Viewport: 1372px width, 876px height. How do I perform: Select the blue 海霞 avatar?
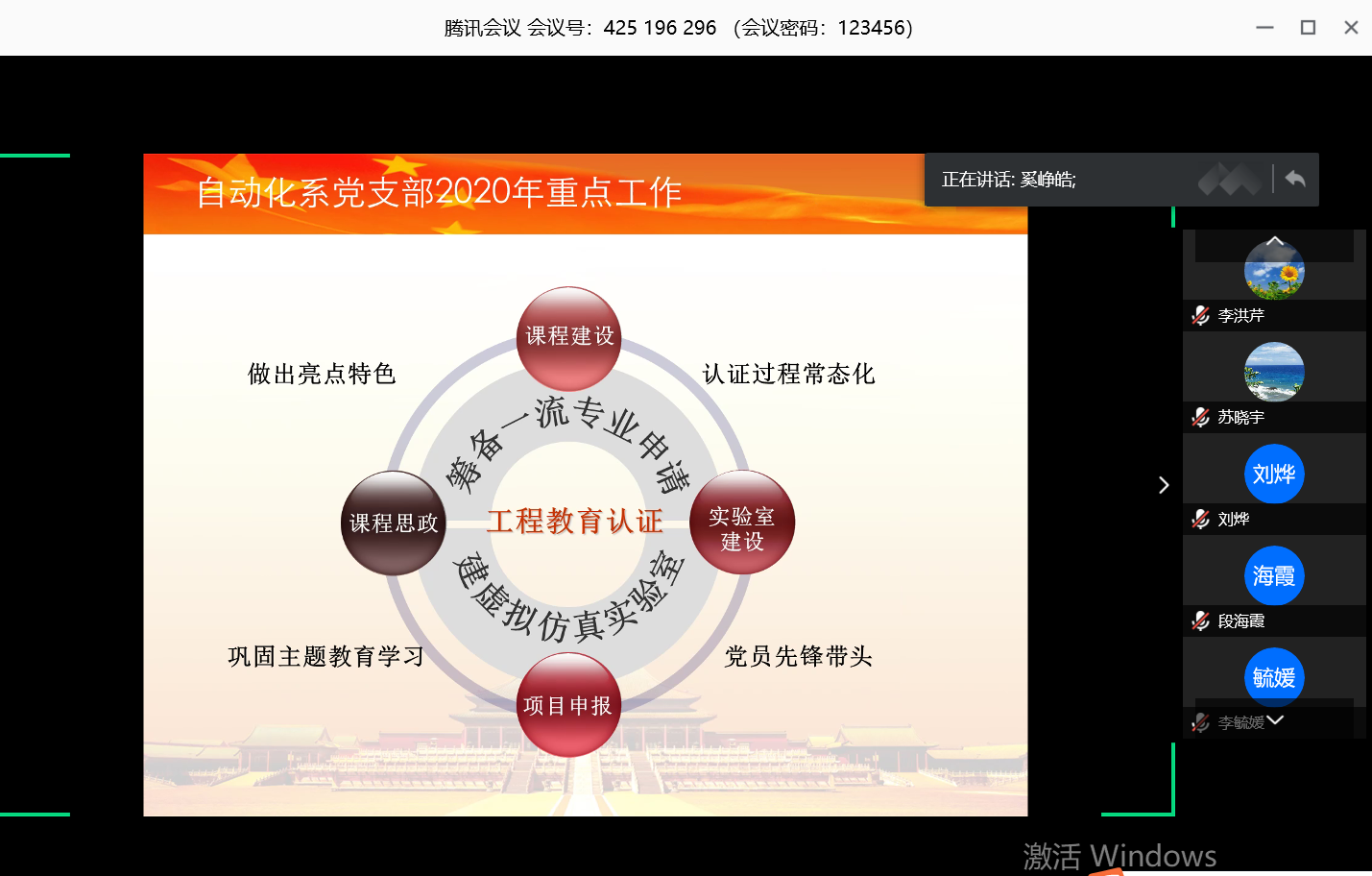pyautogui.click(x=1274, y=575)
